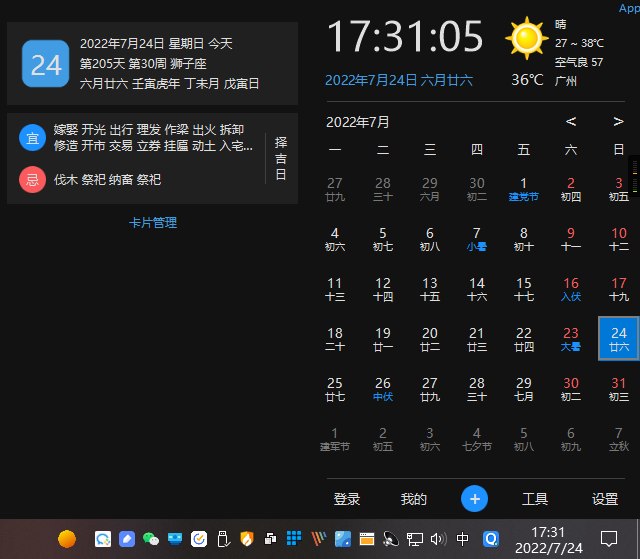Click the overlapping screens tray icon
Viewport: 640px width, 559px height.
click(270, 539)
